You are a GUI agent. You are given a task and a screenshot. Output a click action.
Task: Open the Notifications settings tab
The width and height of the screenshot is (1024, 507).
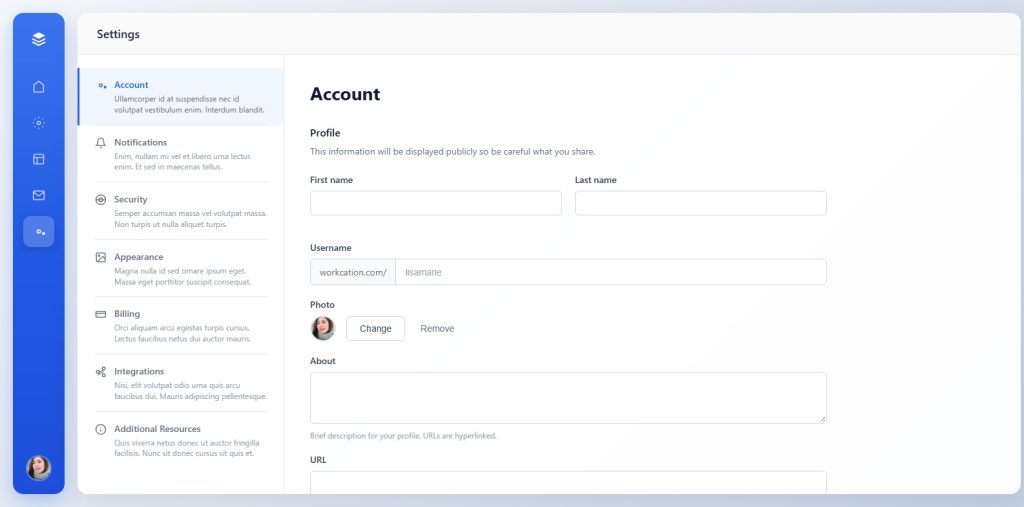click(181, 154)
